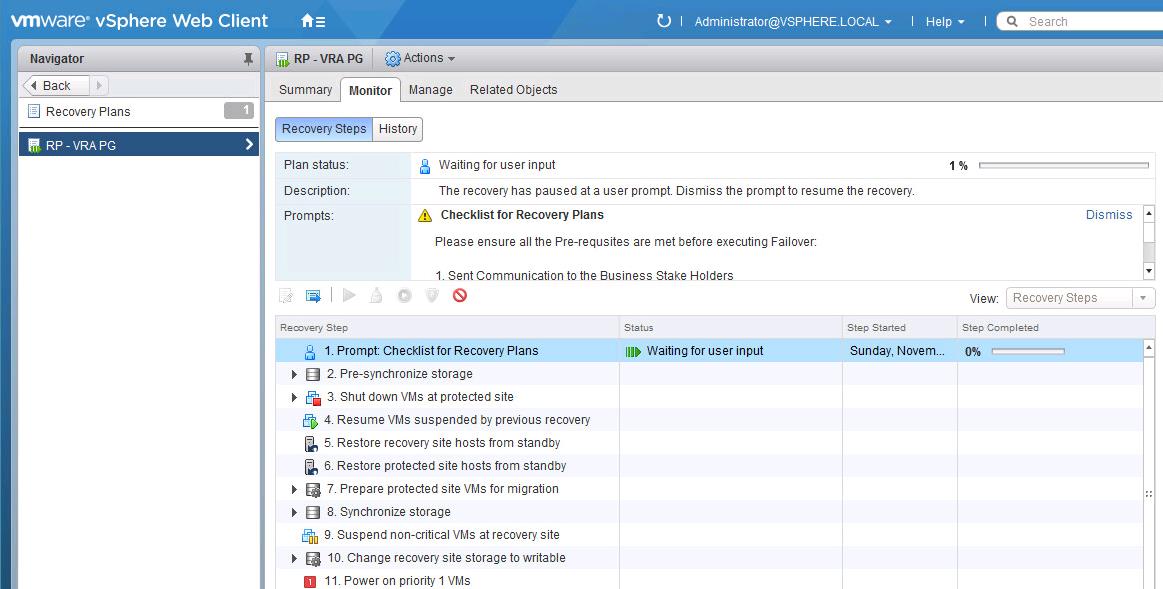The width and height of the screenshot is (1163, 589).
Task: Sort by Step Started column header
Action: pos(900,327)
